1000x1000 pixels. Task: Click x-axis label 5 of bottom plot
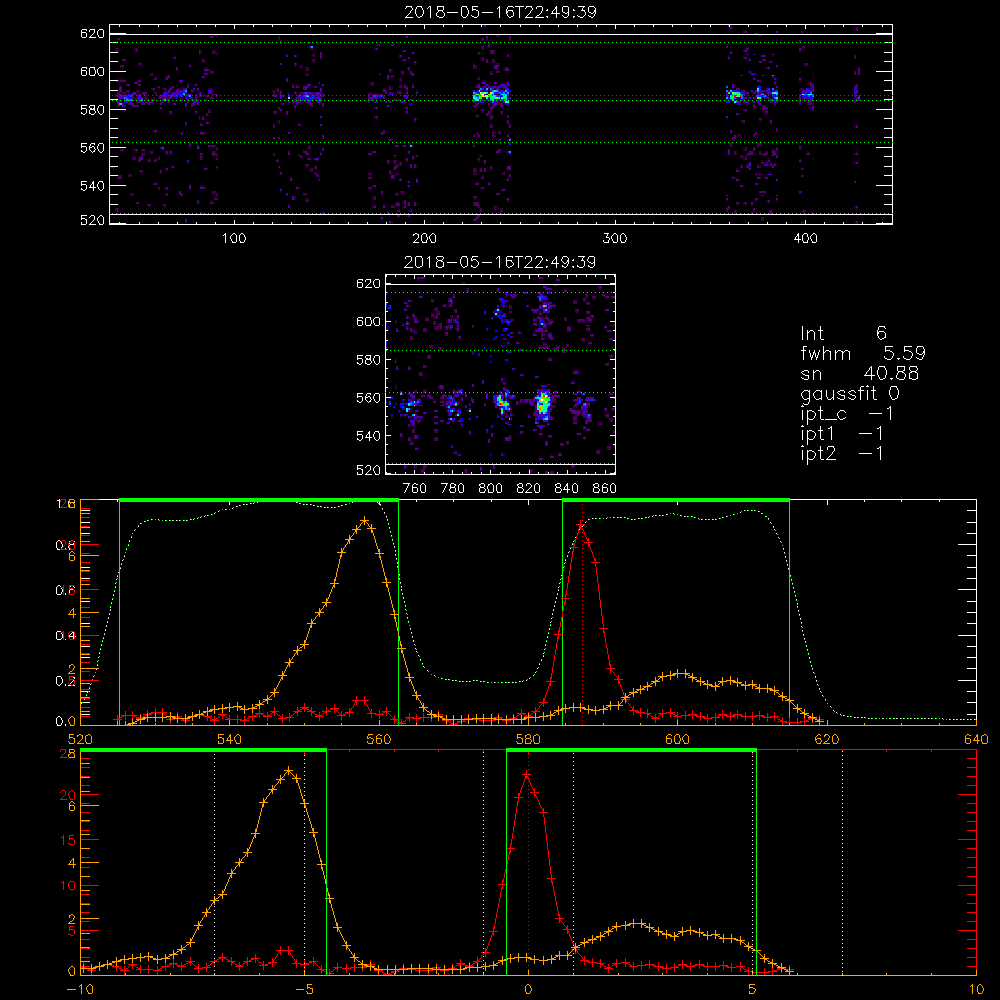coord(753,990)
